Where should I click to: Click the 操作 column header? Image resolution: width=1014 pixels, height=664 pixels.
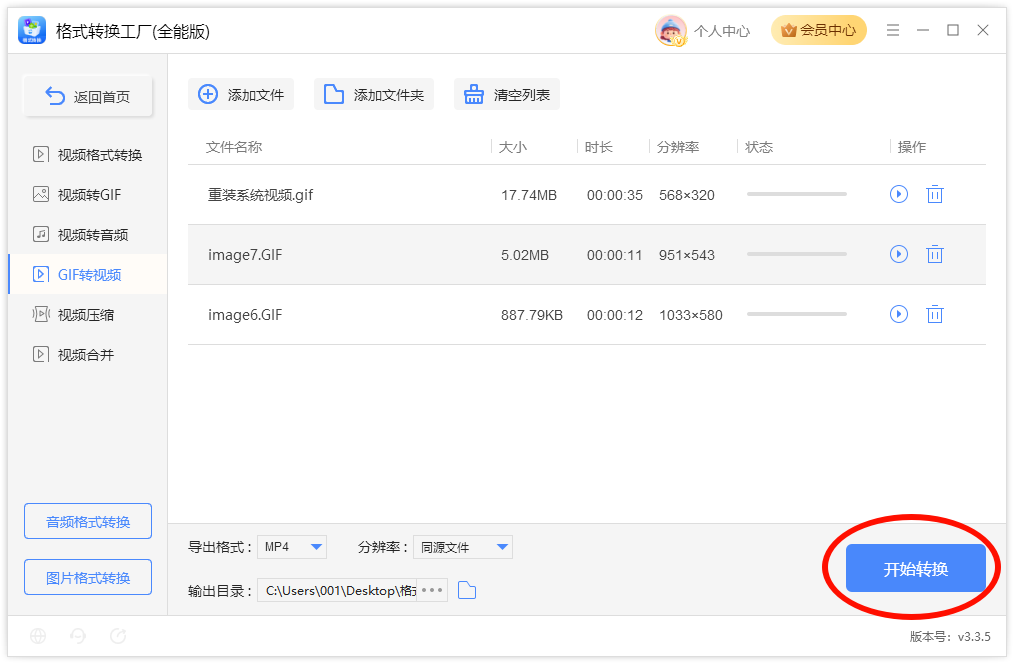pos(912,147)
